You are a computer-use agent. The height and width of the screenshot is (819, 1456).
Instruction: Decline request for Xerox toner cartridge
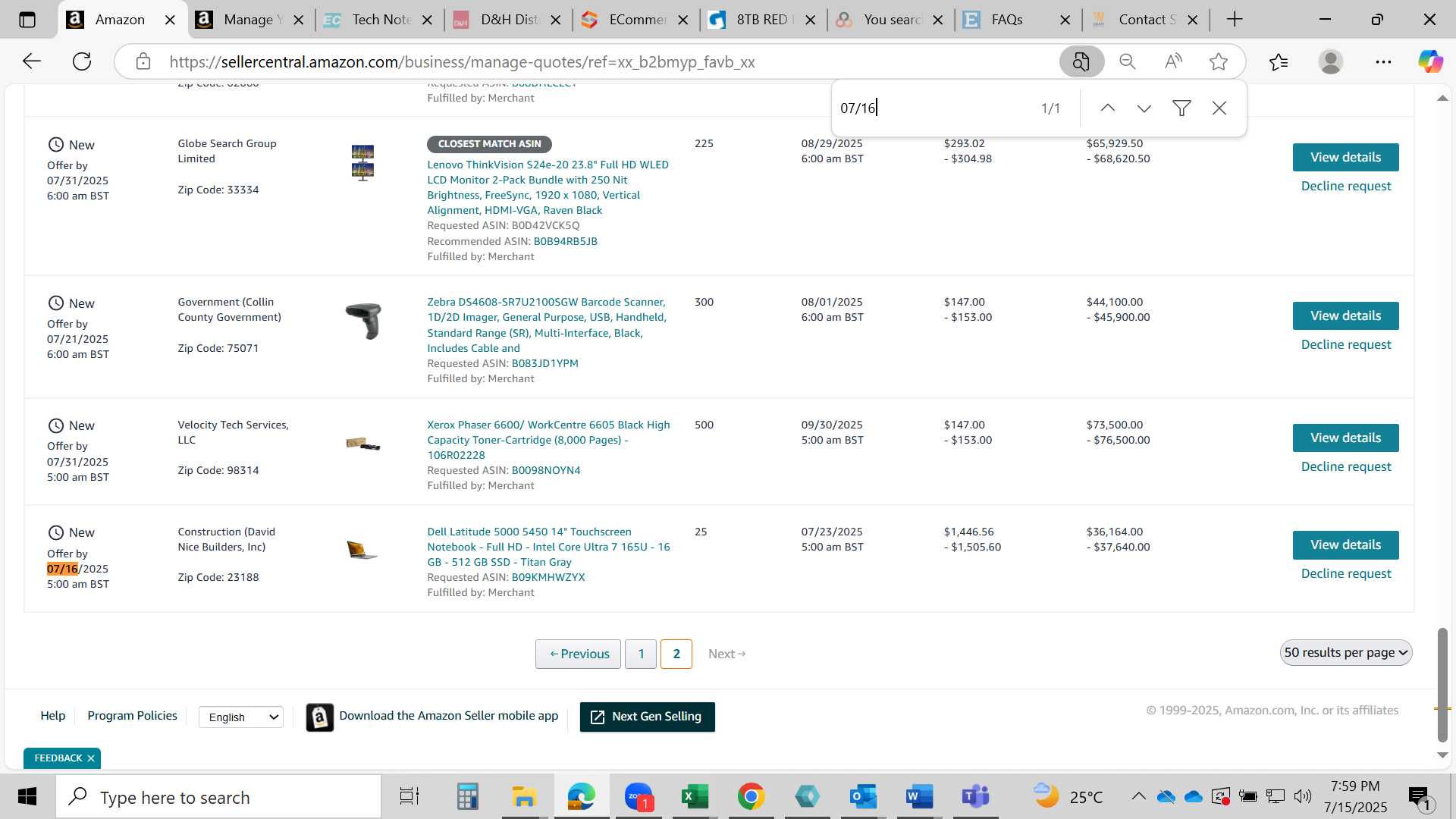(x=1346, y=467)
